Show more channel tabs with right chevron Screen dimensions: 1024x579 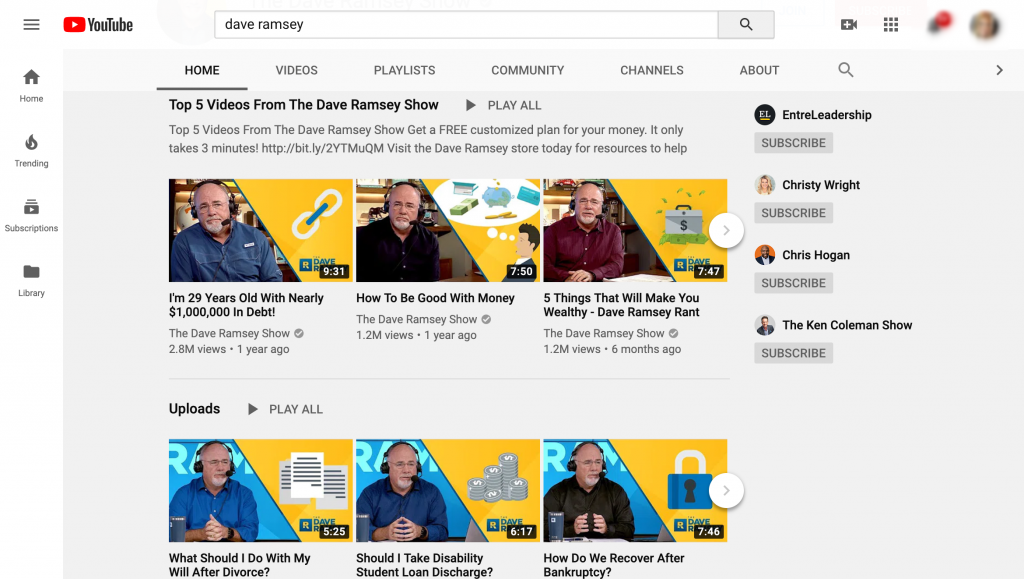(999, 70)
